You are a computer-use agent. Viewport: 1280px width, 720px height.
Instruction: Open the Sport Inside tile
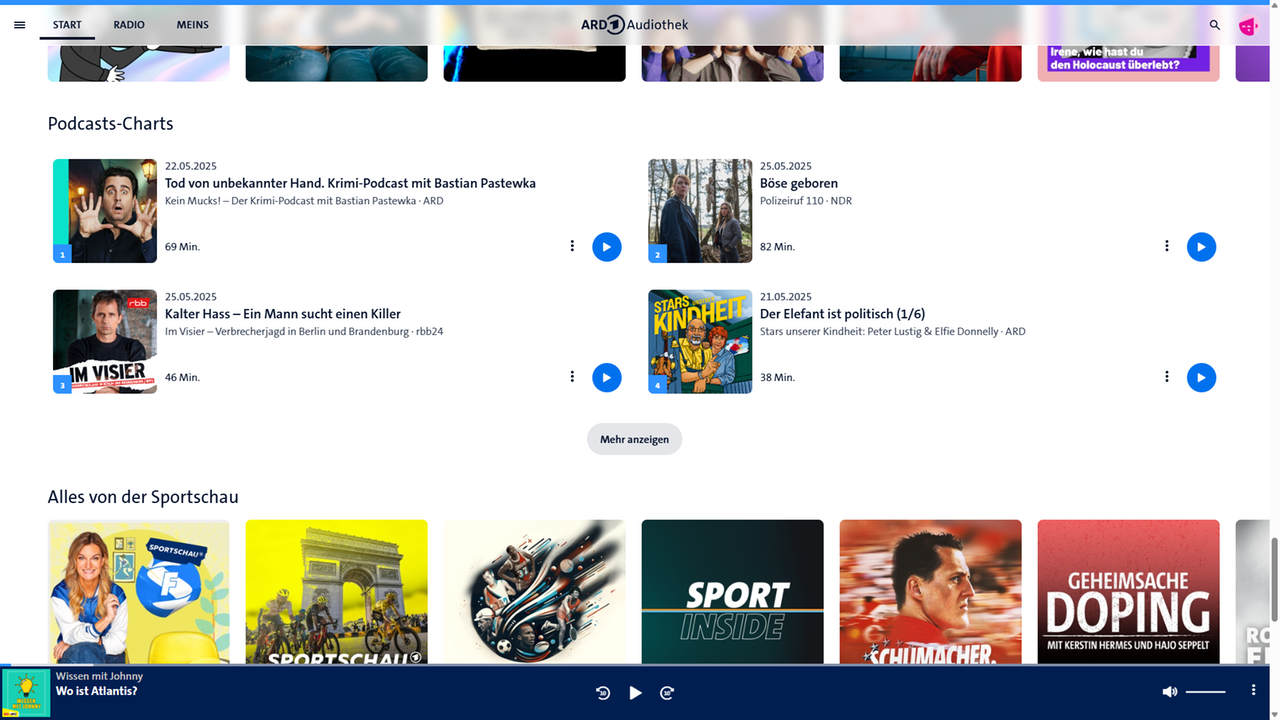(732, 591)
